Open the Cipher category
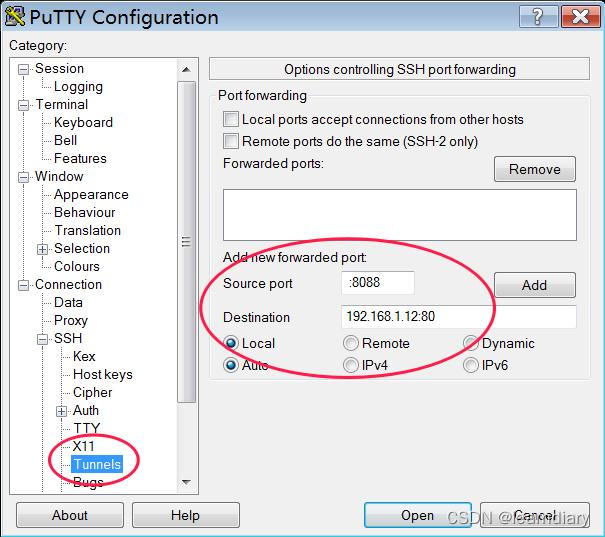This screenshot has height=537, width=605. tap(93, 392)
